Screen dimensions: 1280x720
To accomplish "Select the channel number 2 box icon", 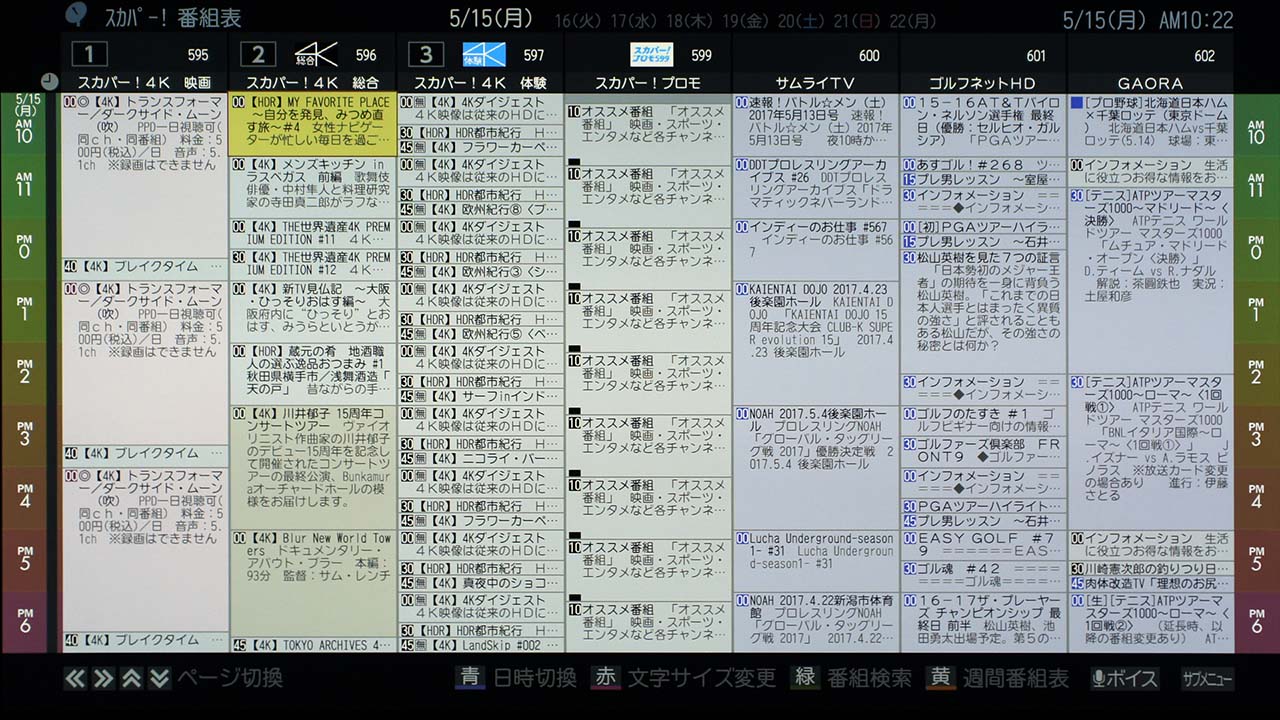I will click(258, 54).
